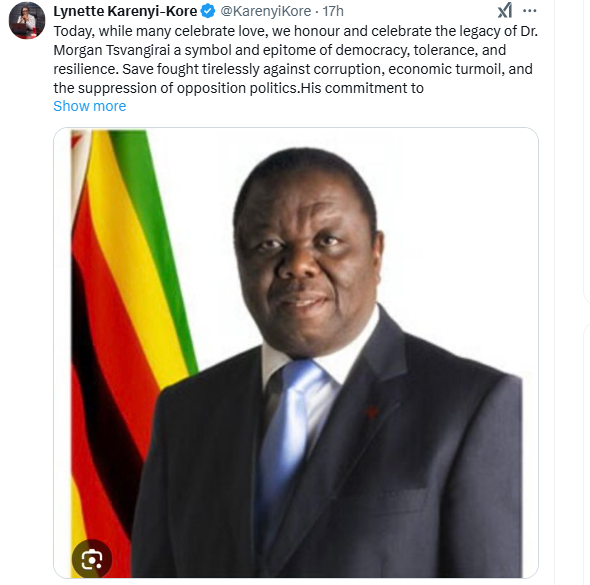Expand the tweet with Show more
Screen dimensions: 590x585
tap(90, 106)
